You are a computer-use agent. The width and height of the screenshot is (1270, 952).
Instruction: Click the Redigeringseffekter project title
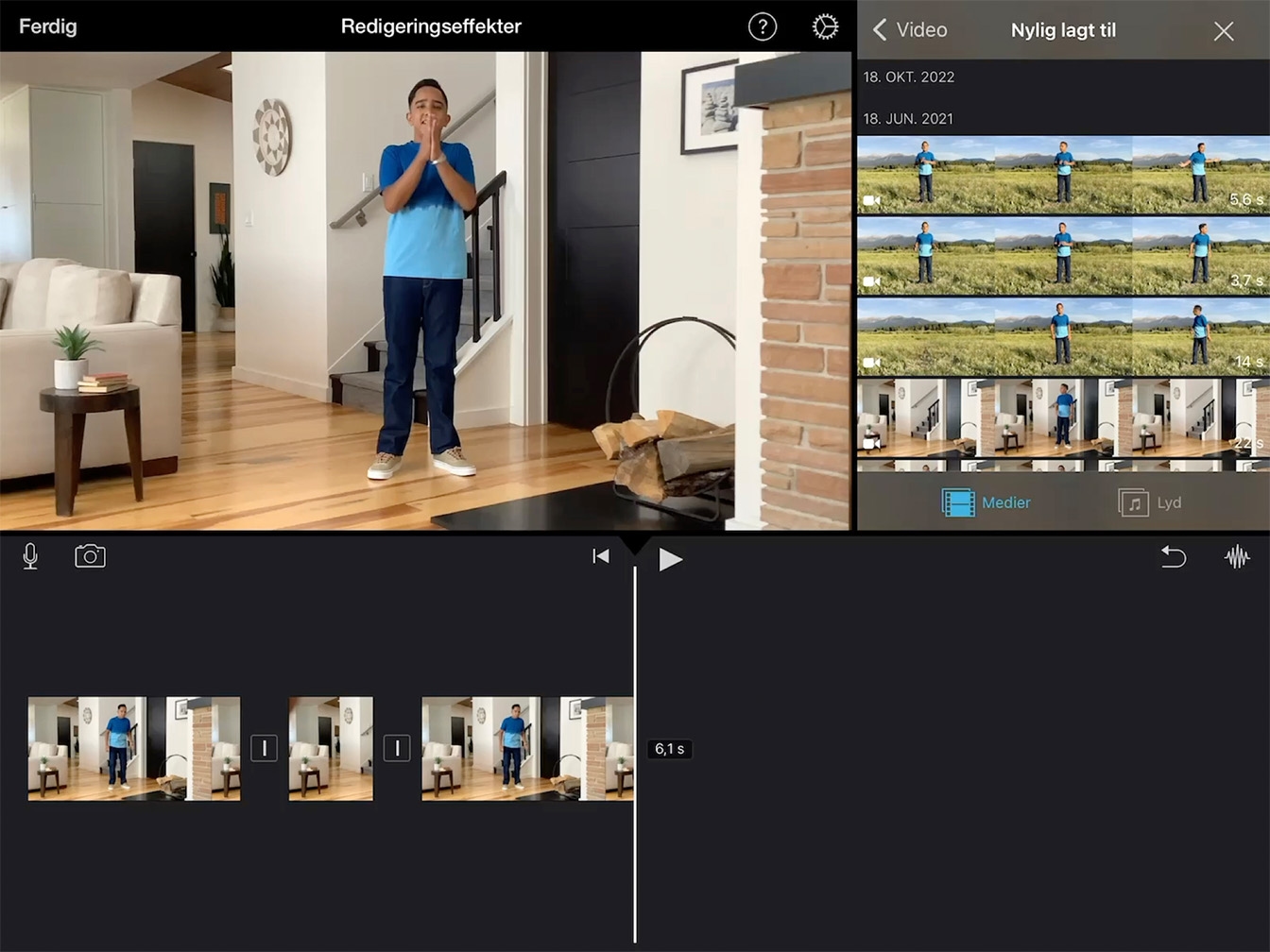pyautogui.click(x=431, y=26)
